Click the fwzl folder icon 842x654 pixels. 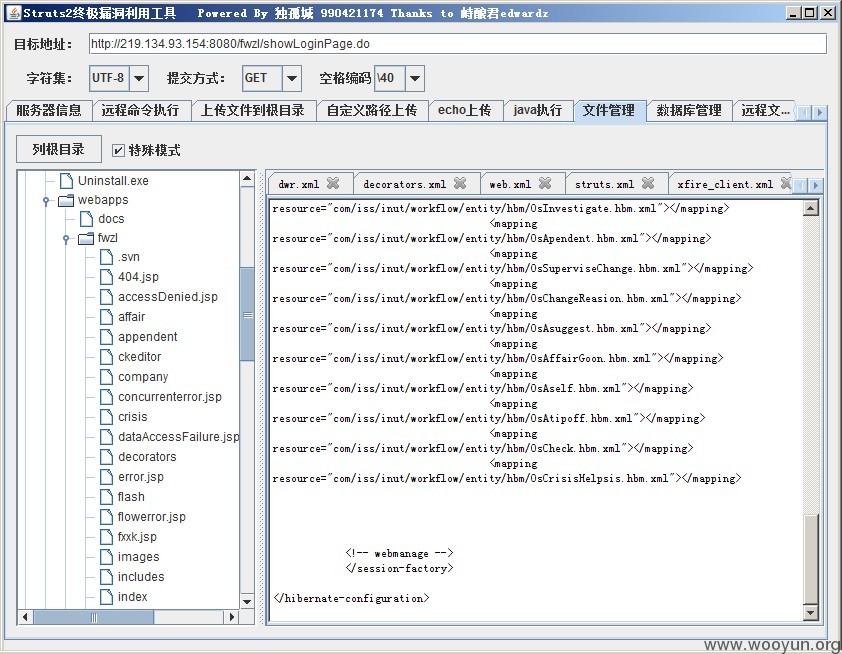86,238
